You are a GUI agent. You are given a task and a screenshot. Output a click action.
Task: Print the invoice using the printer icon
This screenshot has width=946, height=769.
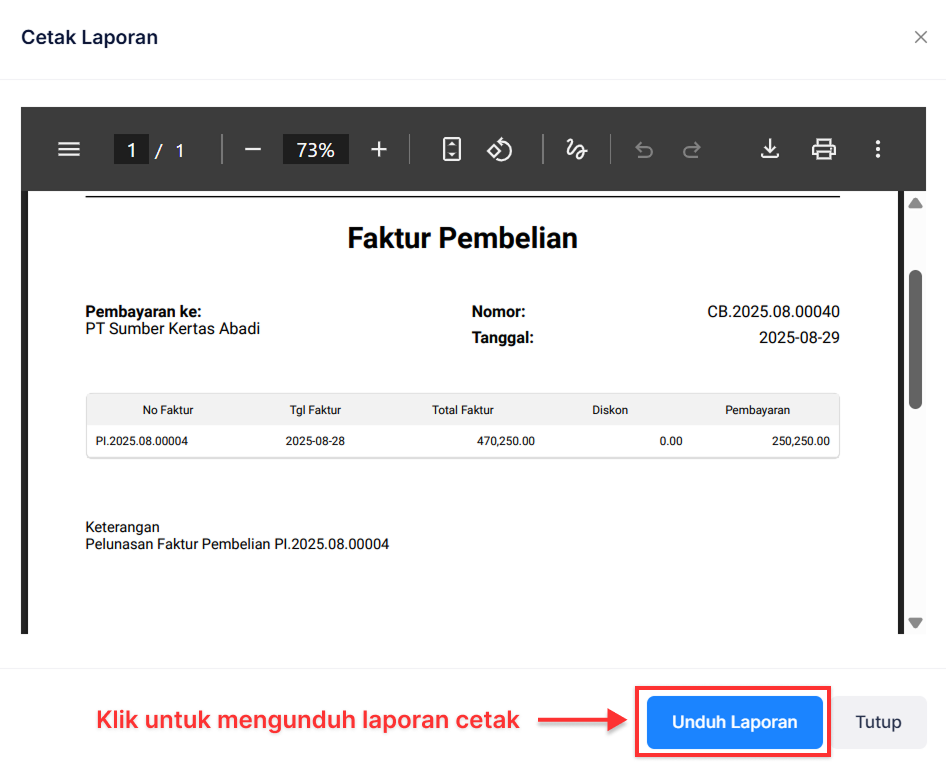(x=823, y=148)
